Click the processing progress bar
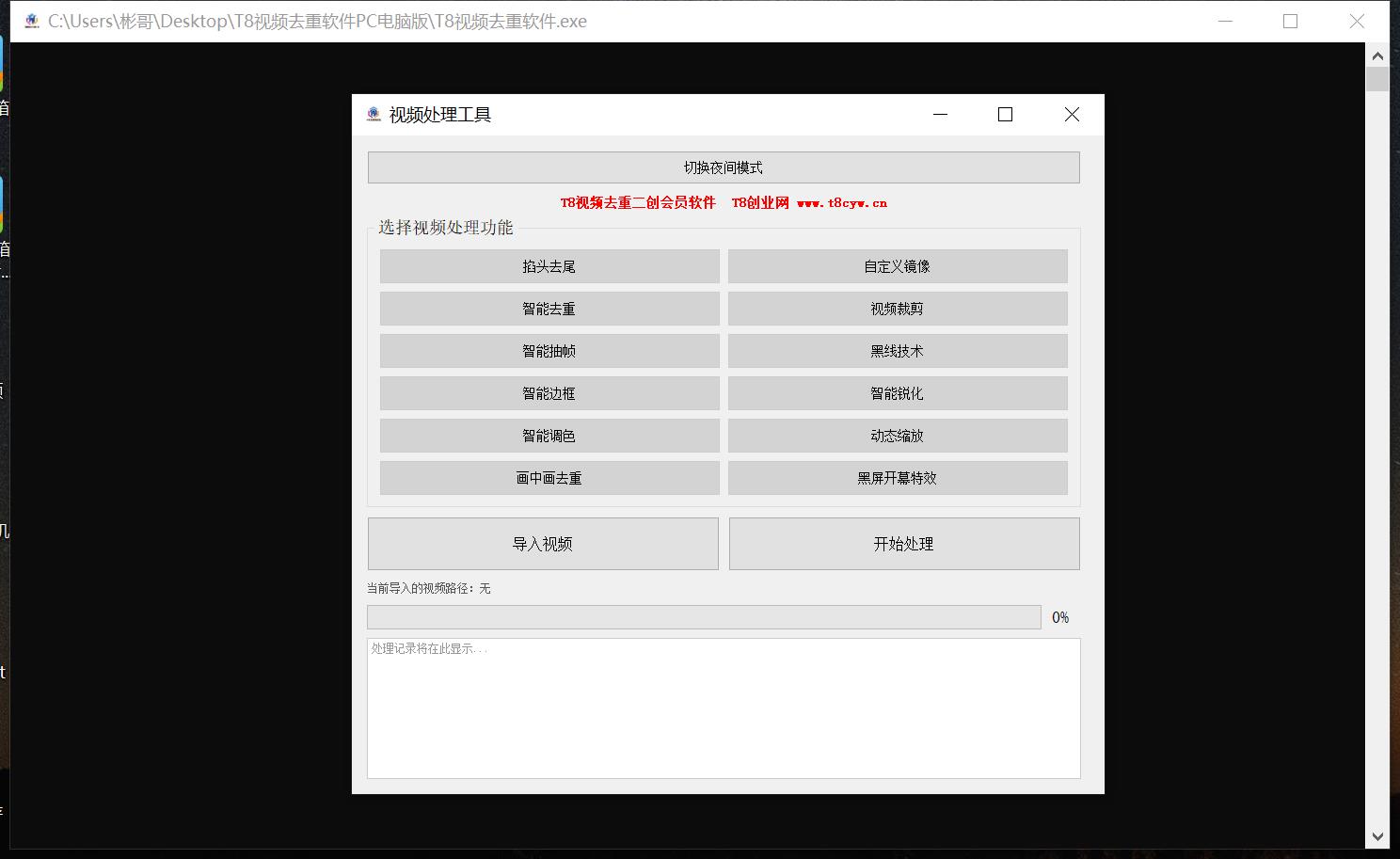 click(x=704, y=617)
